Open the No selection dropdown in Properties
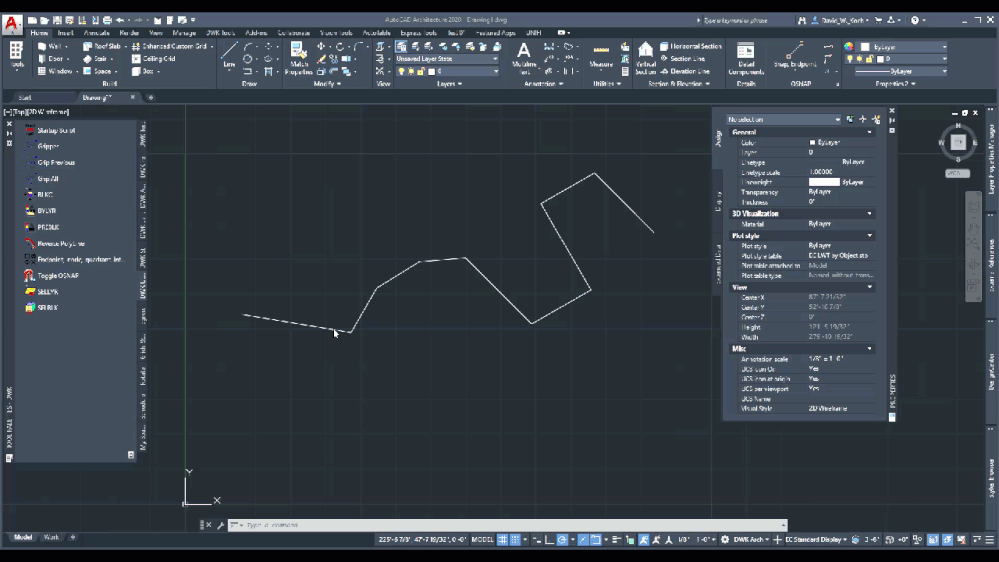 tap(784, 120)
